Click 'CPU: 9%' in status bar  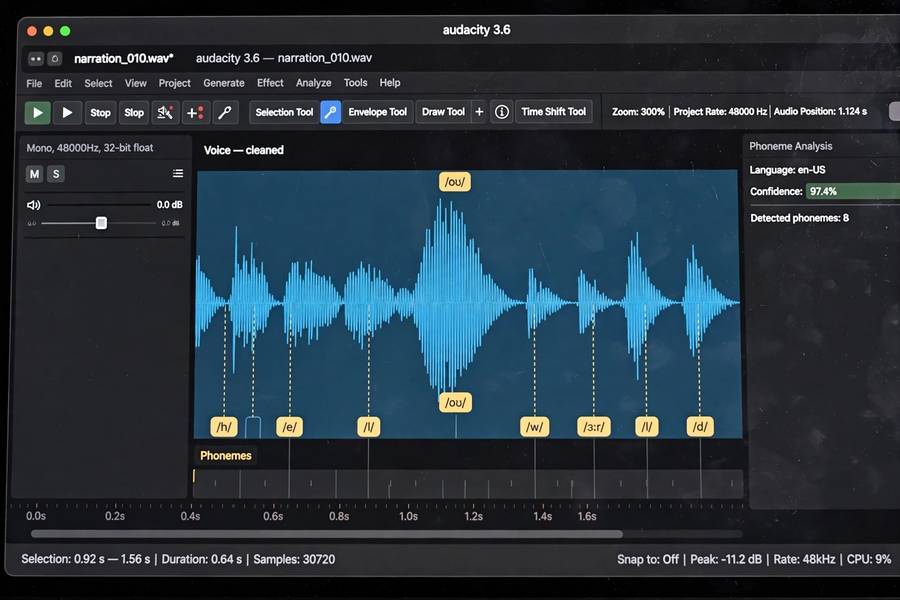(869, 559)
